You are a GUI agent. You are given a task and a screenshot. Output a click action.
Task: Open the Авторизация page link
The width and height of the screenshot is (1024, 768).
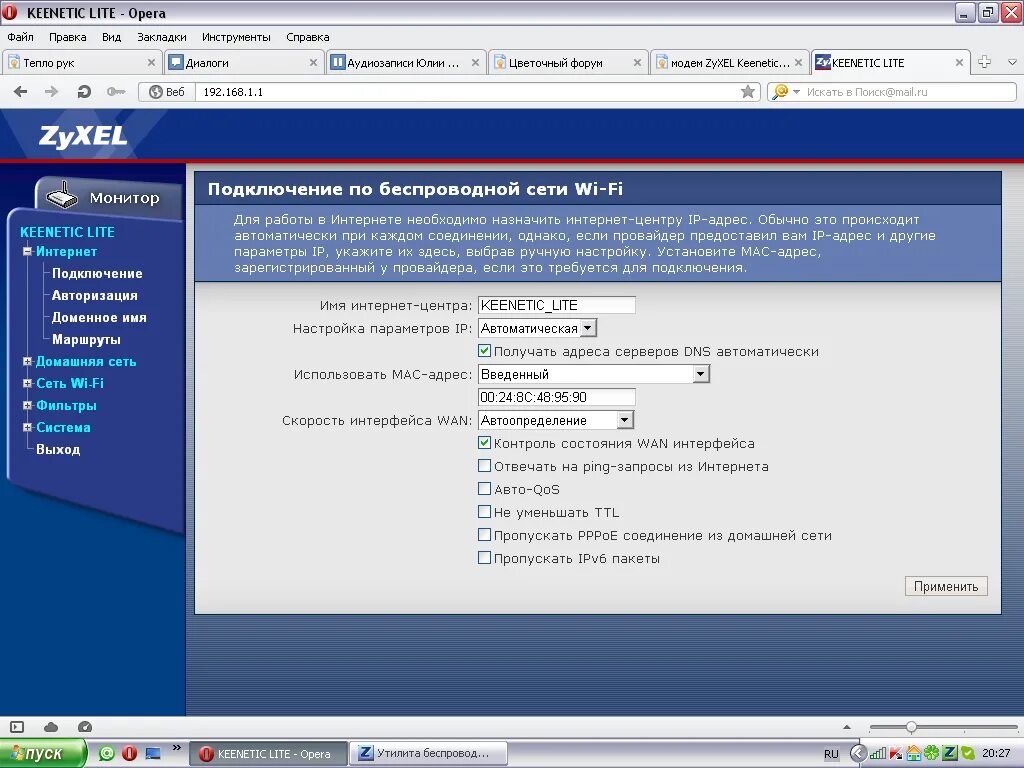pos(95,295)
